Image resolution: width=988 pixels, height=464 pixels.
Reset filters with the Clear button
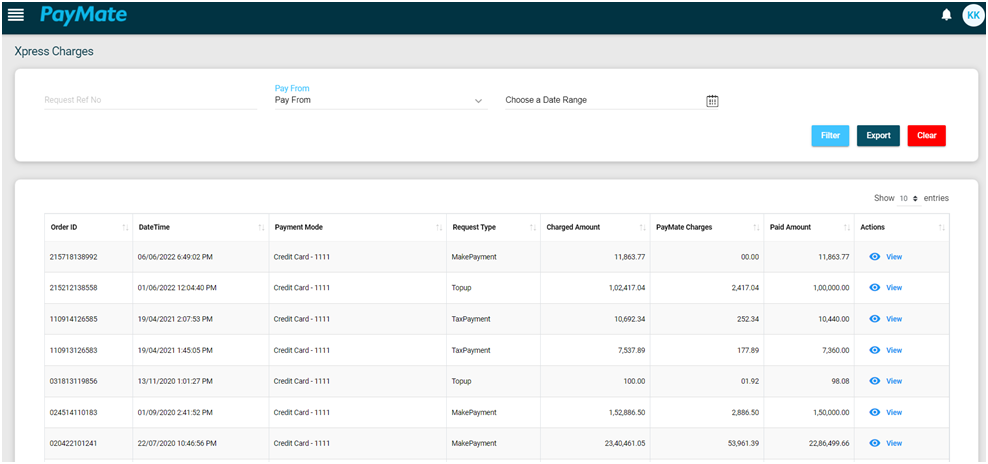point(926,136)
